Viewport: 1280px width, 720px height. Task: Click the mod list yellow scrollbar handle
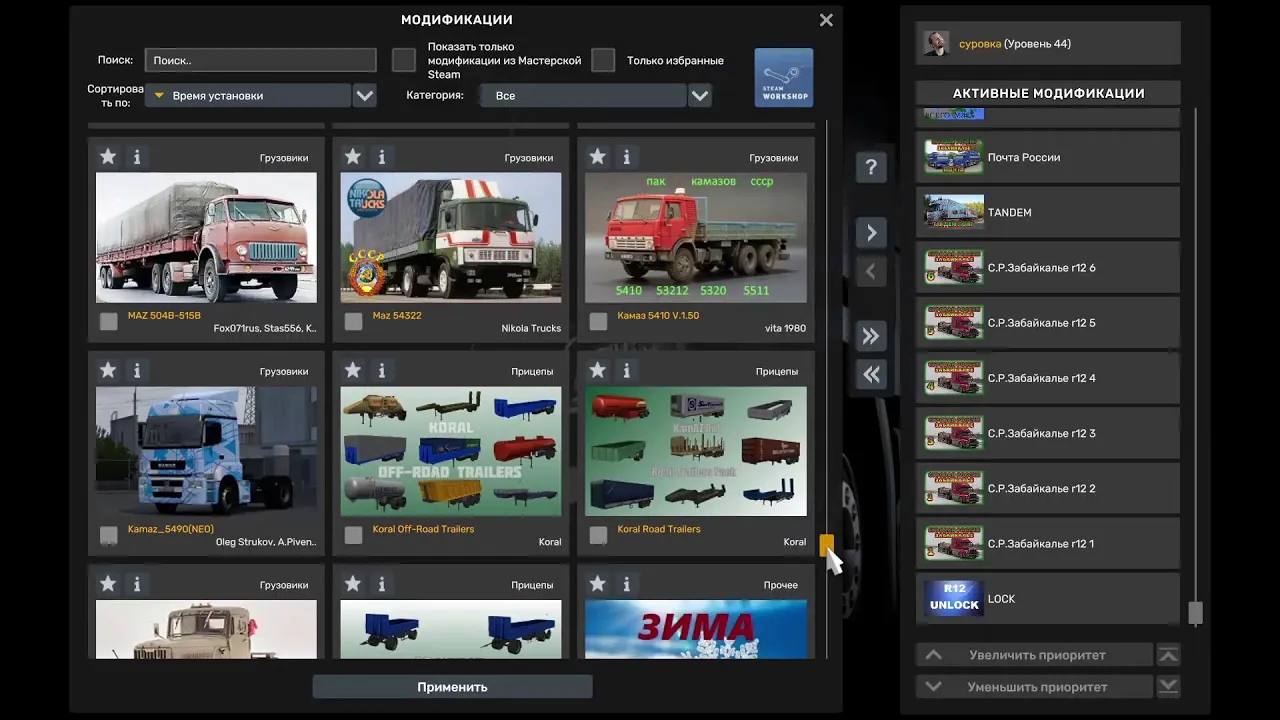tap(826, 545)
